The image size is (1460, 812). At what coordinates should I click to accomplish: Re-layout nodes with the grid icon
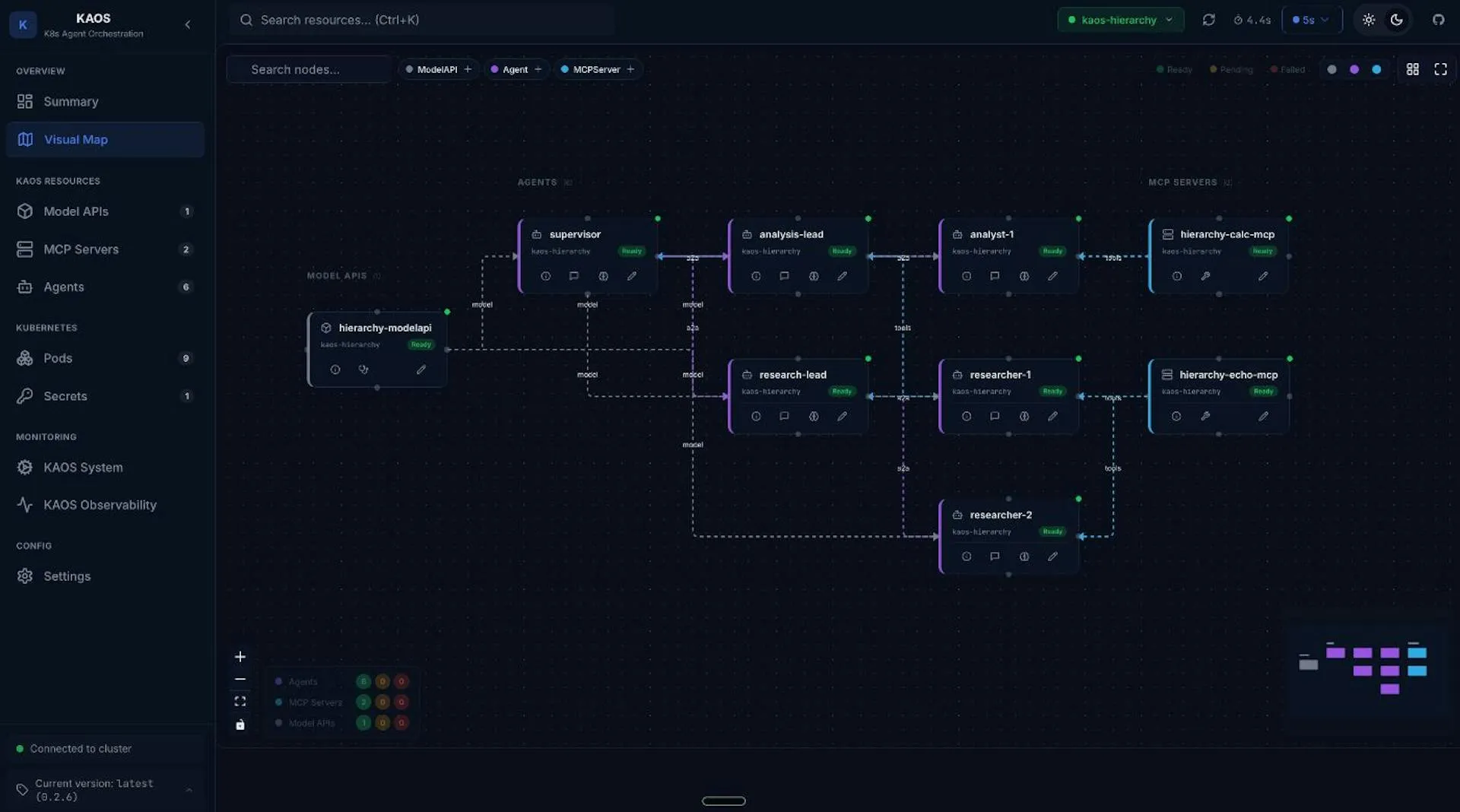point(1412,69)
